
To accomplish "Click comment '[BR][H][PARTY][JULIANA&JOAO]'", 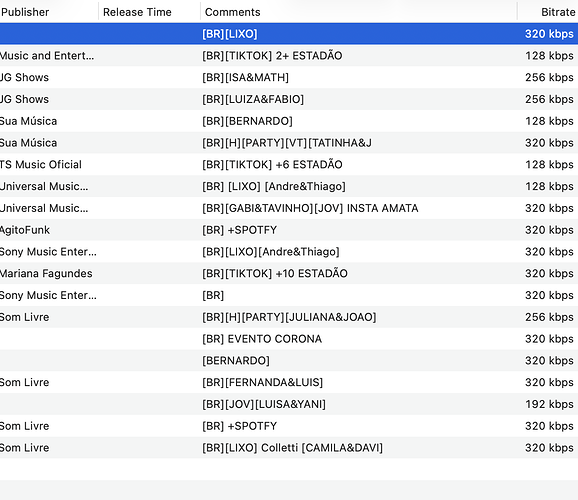I will (289, 317).
